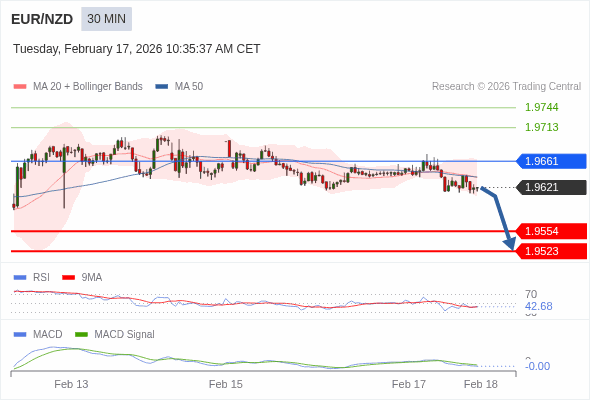590x400 pixels.
Task: Click the 1.9713 resistance label
Action: tap(541, 127)
